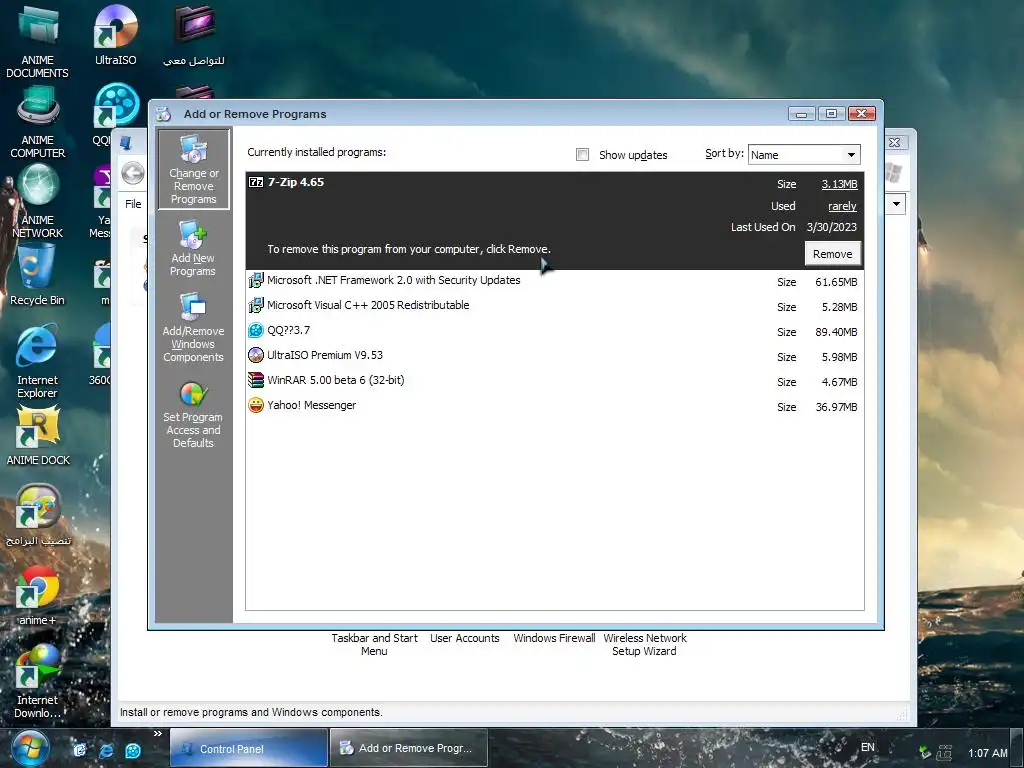Select Change or Remove Programs sidebar icon
Viewport: 1024px width, 768px height.
pos(193,169)
